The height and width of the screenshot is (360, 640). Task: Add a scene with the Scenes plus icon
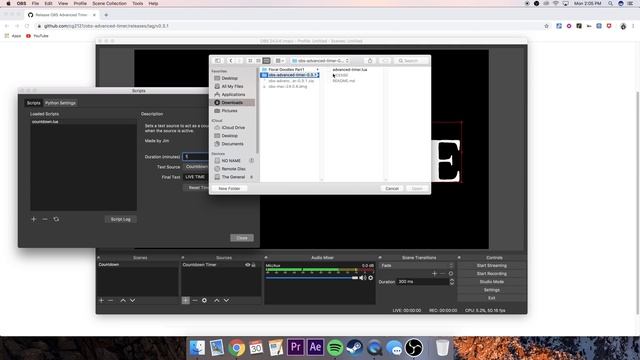click(101, 300)
